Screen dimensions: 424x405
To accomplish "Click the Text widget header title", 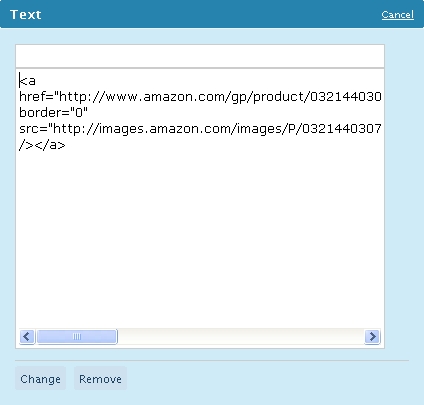I will click(x=26, y=15).
